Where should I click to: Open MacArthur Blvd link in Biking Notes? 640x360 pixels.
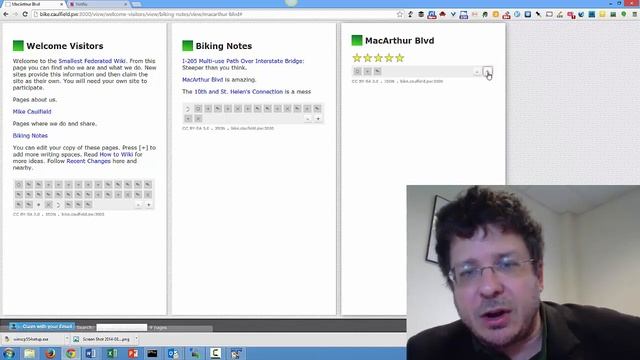[202, 80]
